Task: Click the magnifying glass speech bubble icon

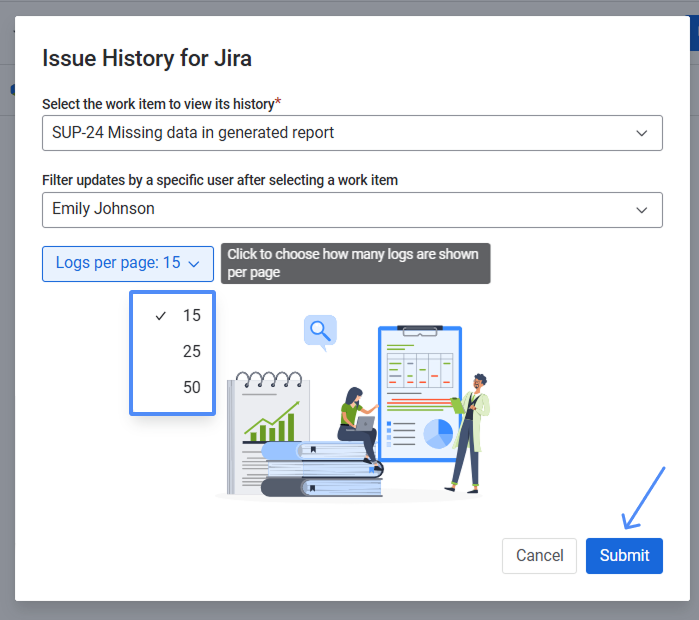Action: pos(320,331)
